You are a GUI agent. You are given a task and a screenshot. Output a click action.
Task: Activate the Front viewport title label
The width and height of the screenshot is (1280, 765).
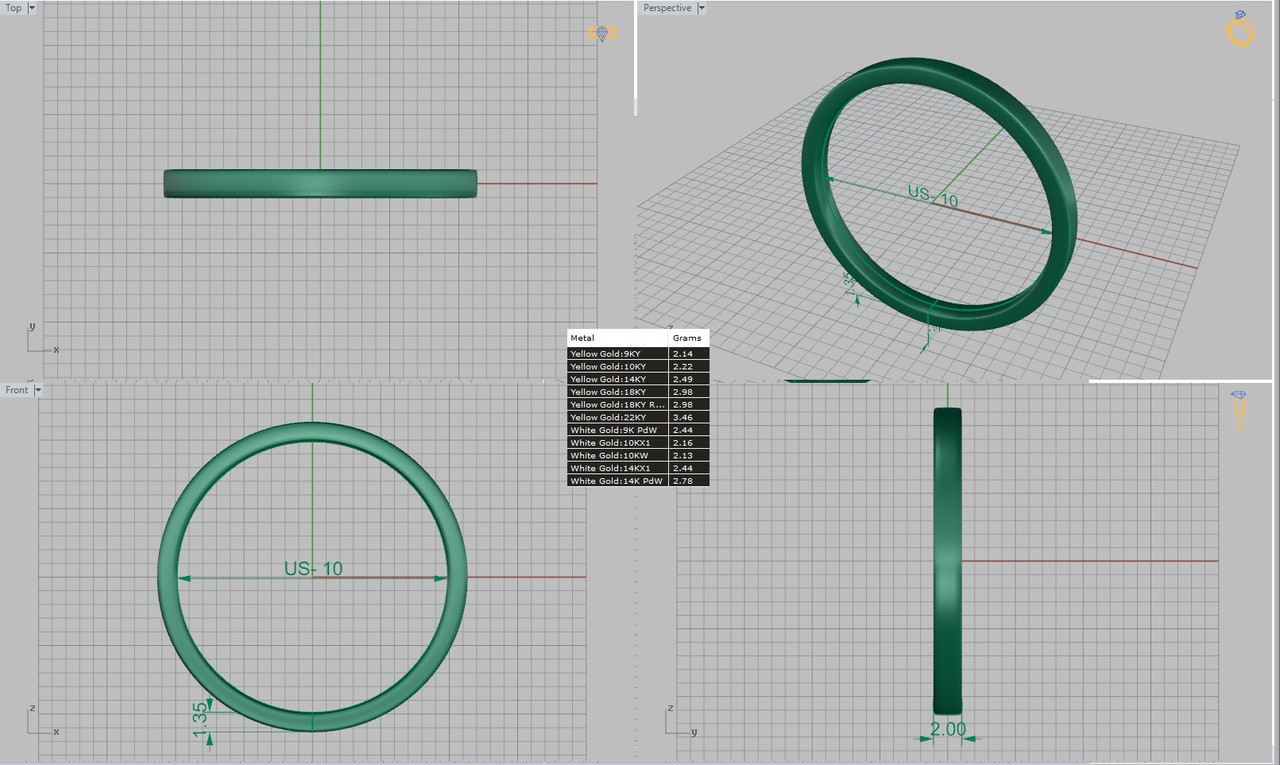tap(17, 390)
